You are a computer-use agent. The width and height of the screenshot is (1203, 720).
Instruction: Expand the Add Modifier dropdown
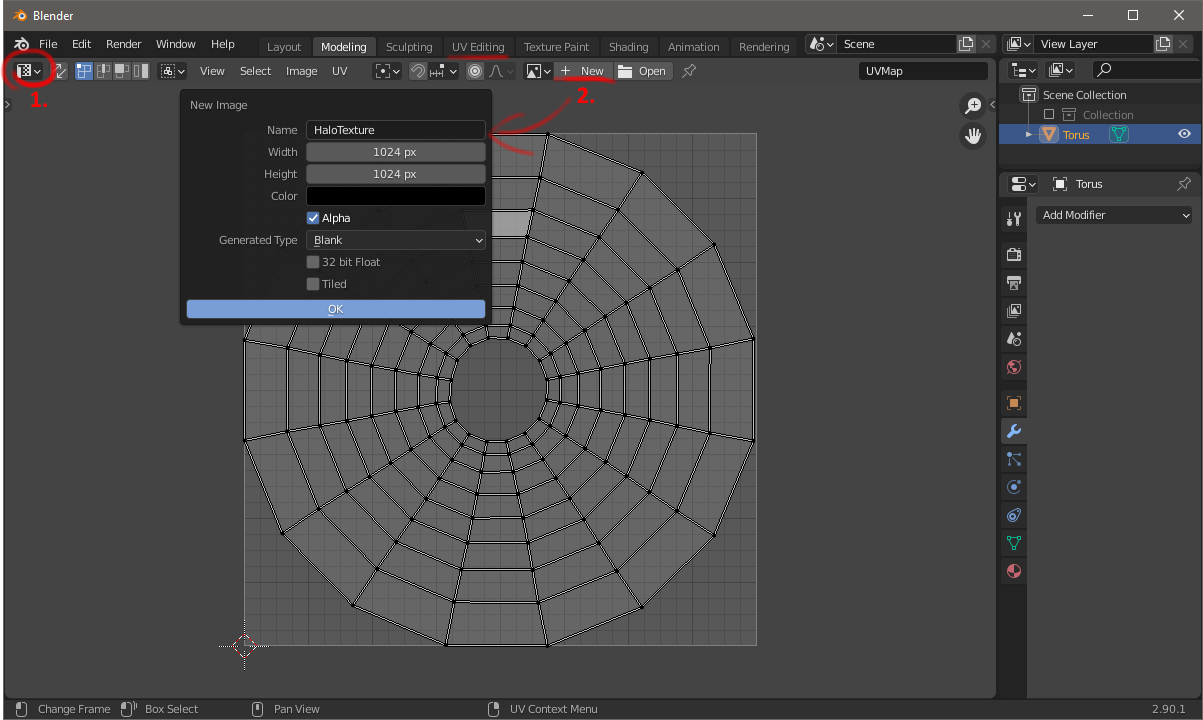pyautogui.click(x=1114, y=215)
